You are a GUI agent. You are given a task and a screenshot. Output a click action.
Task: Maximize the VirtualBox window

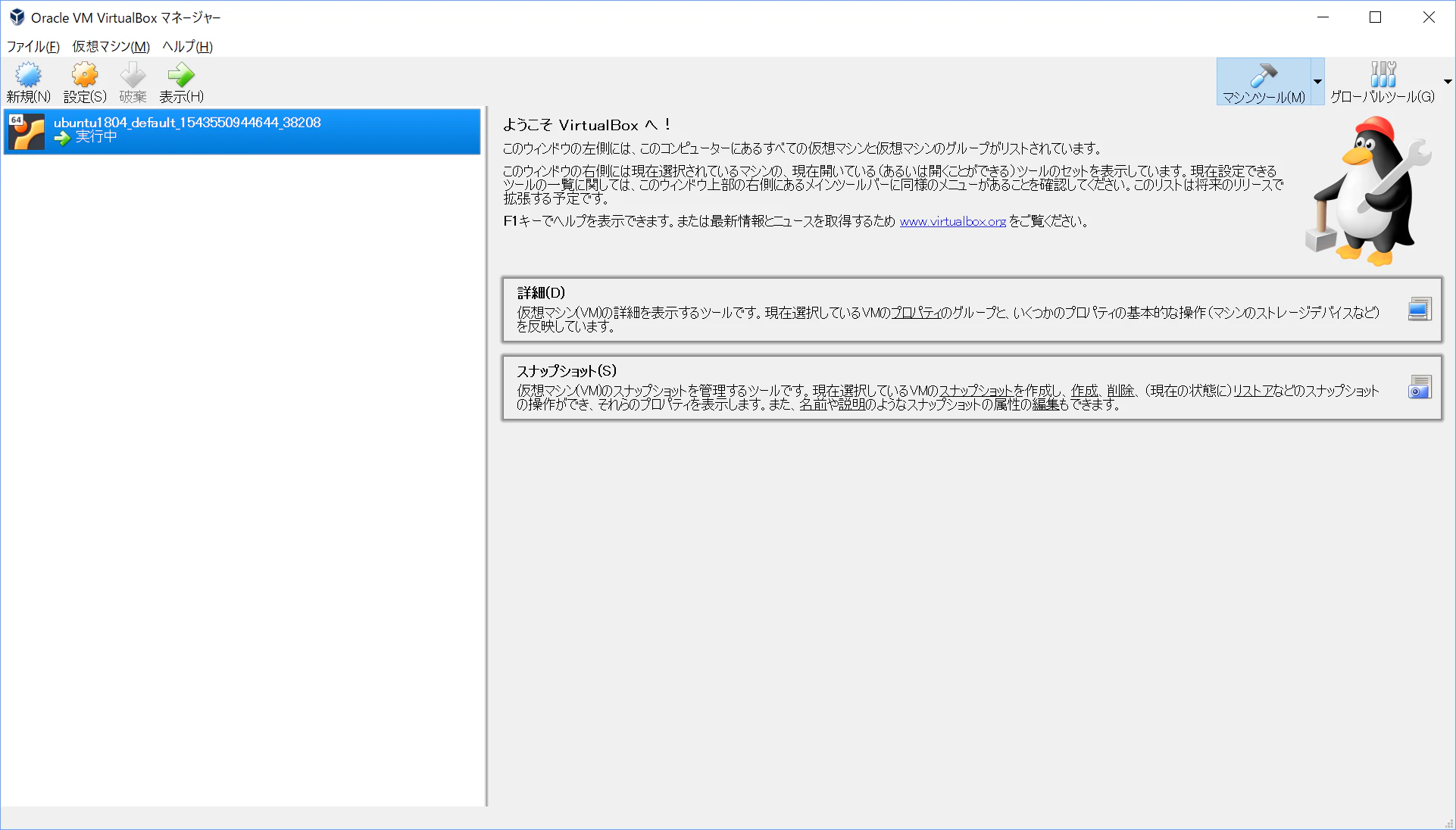[x=1376, y=17]
